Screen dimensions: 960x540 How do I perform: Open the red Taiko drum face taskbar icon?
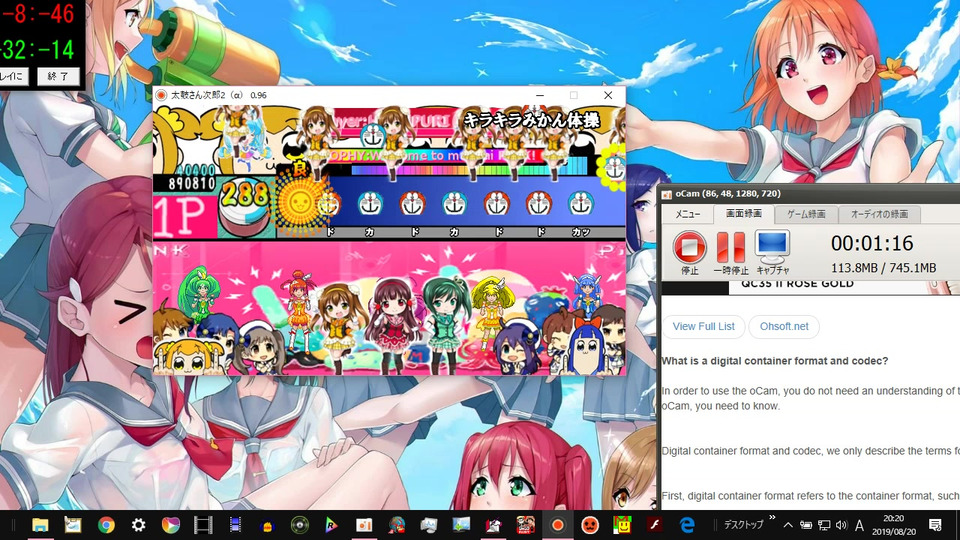tap(590, 525)
